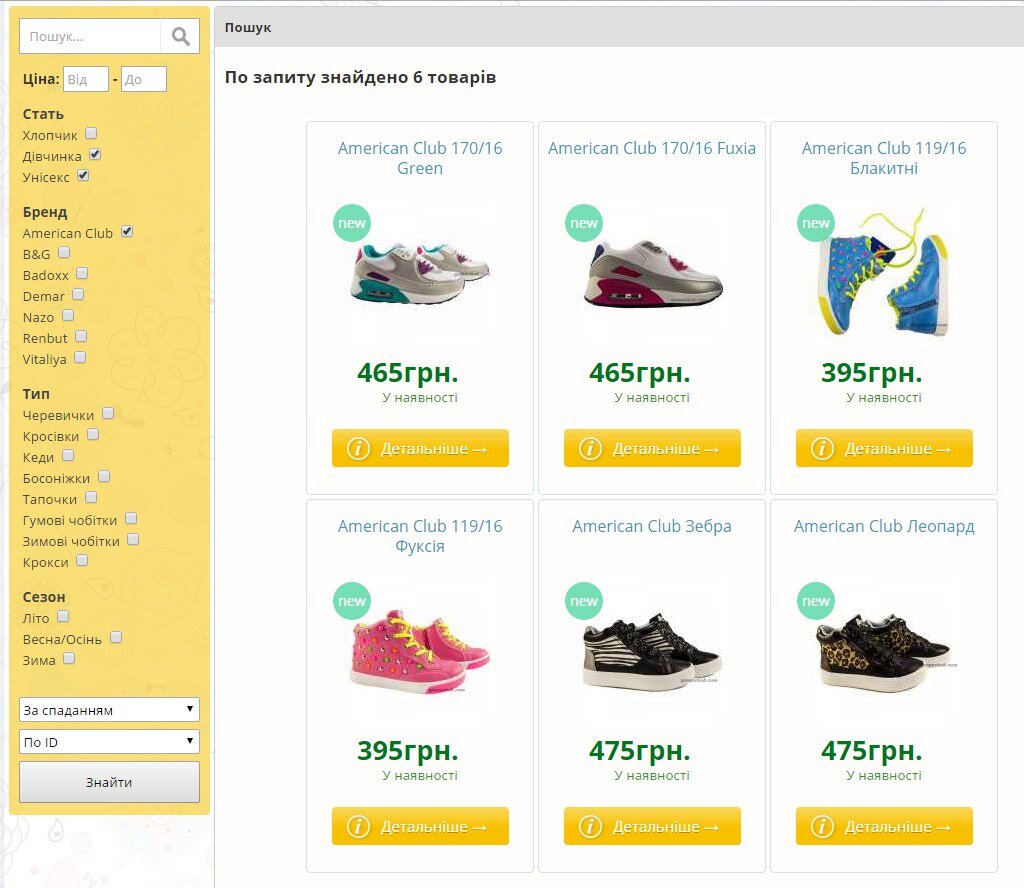Viewport: 1024px width, 888px height.
Task: Uncheck the American Club brand filter
Action: click(x=127, y=232)
